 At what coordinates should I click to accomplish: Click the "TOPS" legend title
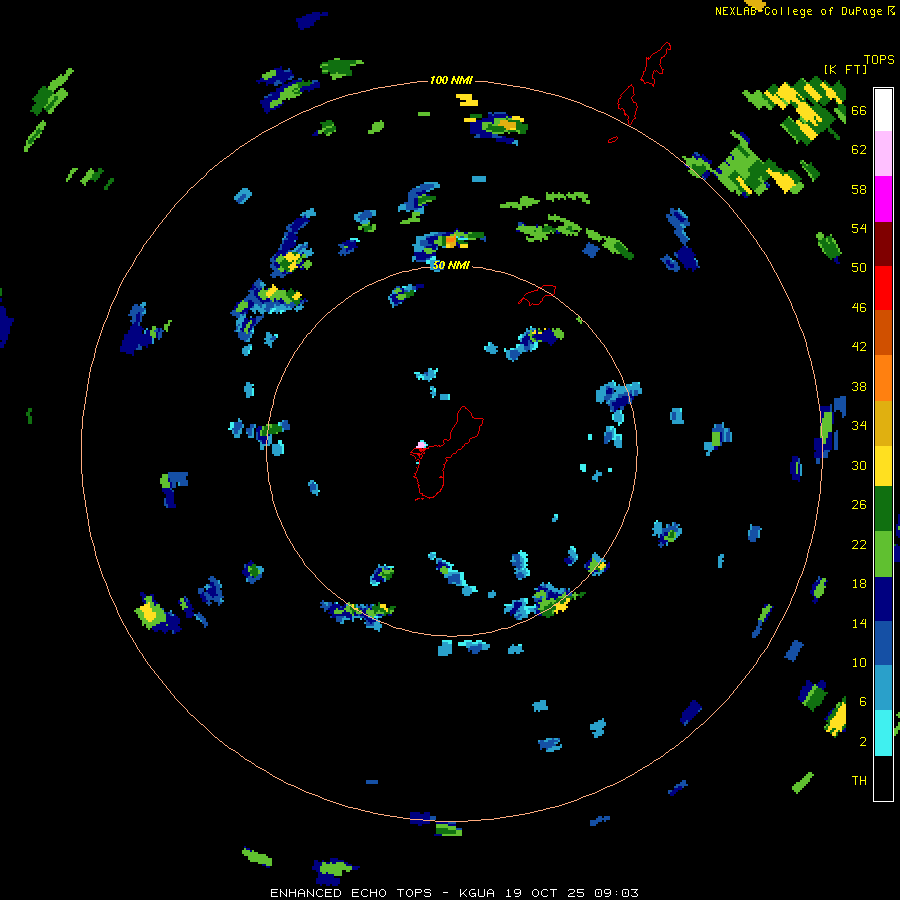click(879, 59)
